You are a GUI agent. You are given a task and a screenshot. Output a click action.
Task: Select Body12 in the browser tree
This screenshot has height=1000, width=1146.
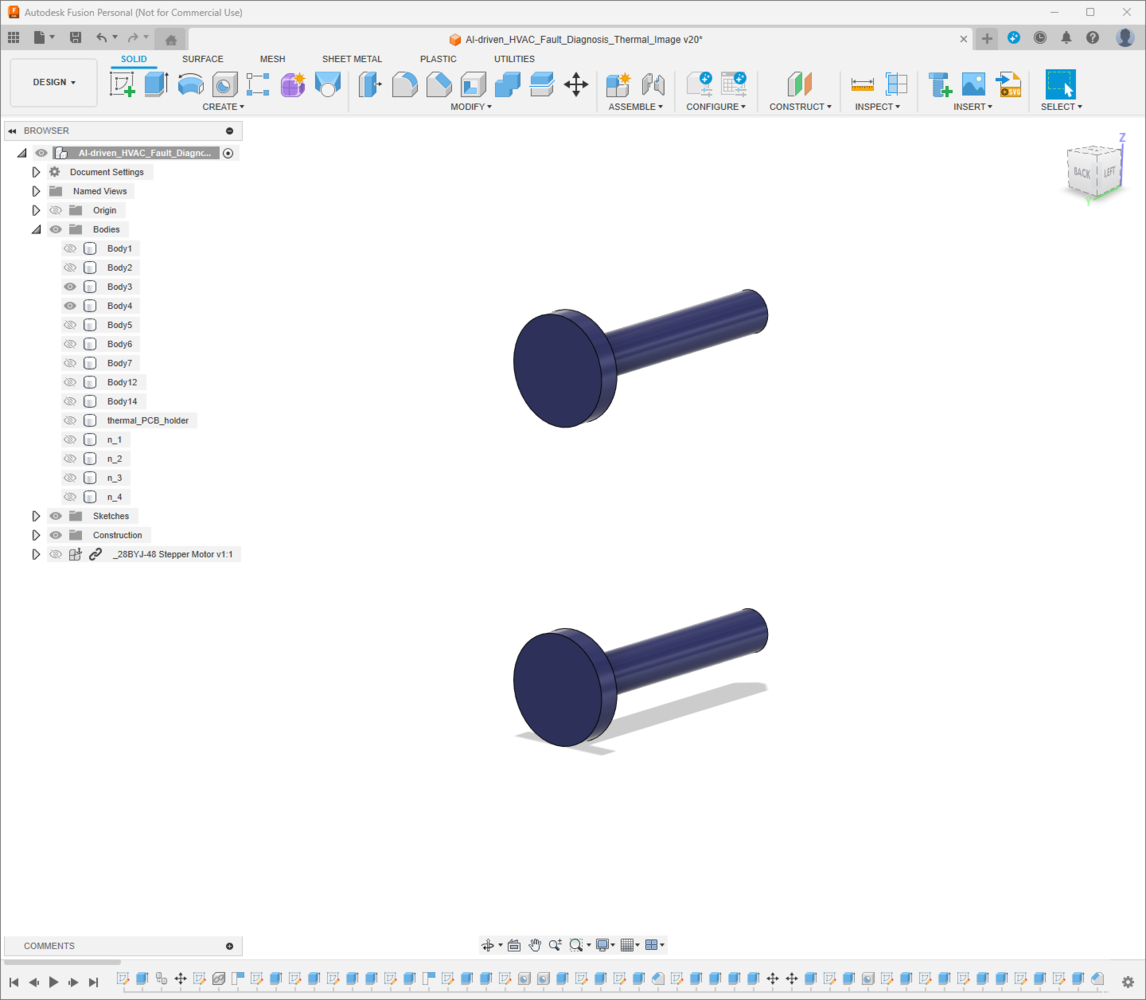coord(122,382)
